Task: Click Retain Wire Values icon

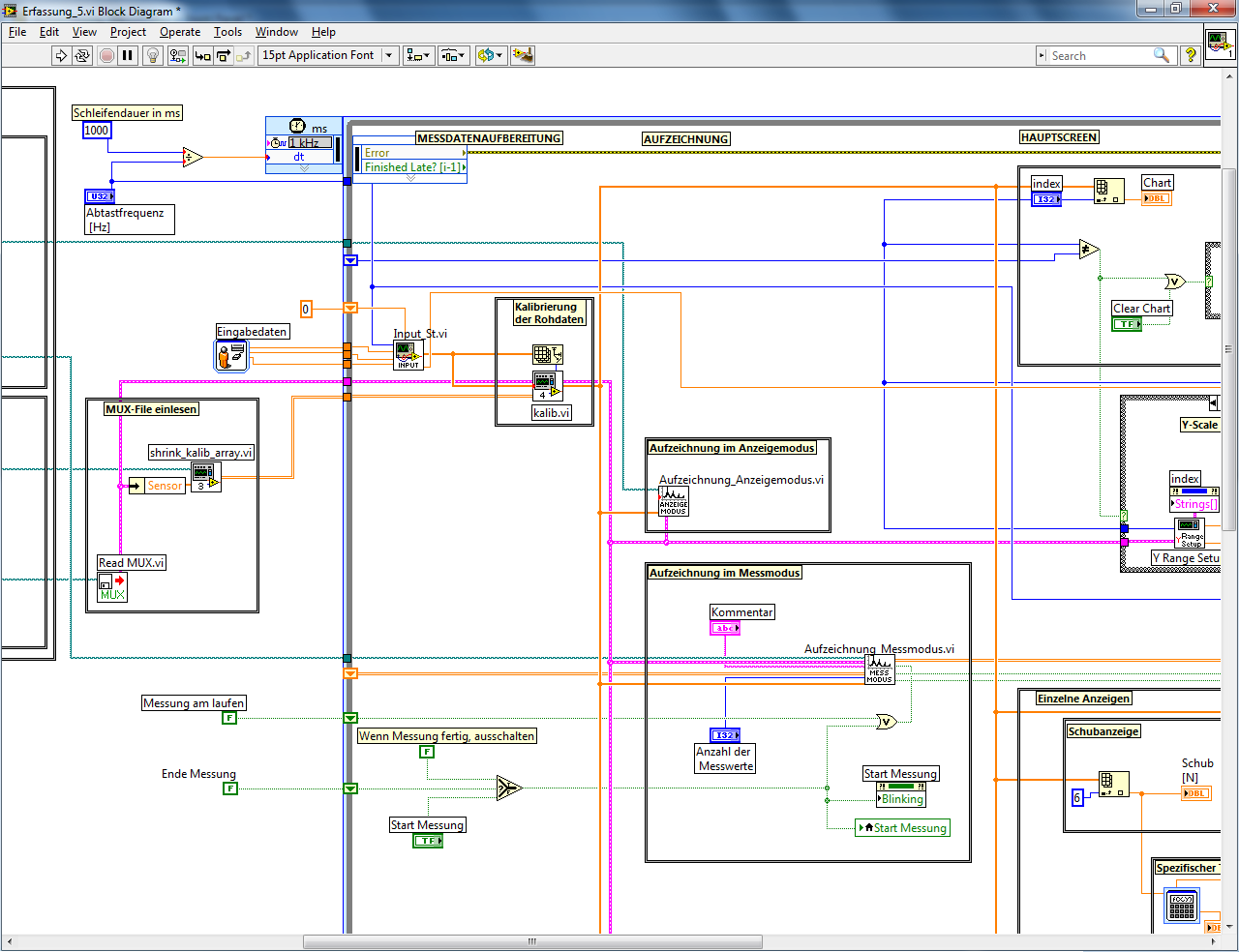Action: click(177, 56)
